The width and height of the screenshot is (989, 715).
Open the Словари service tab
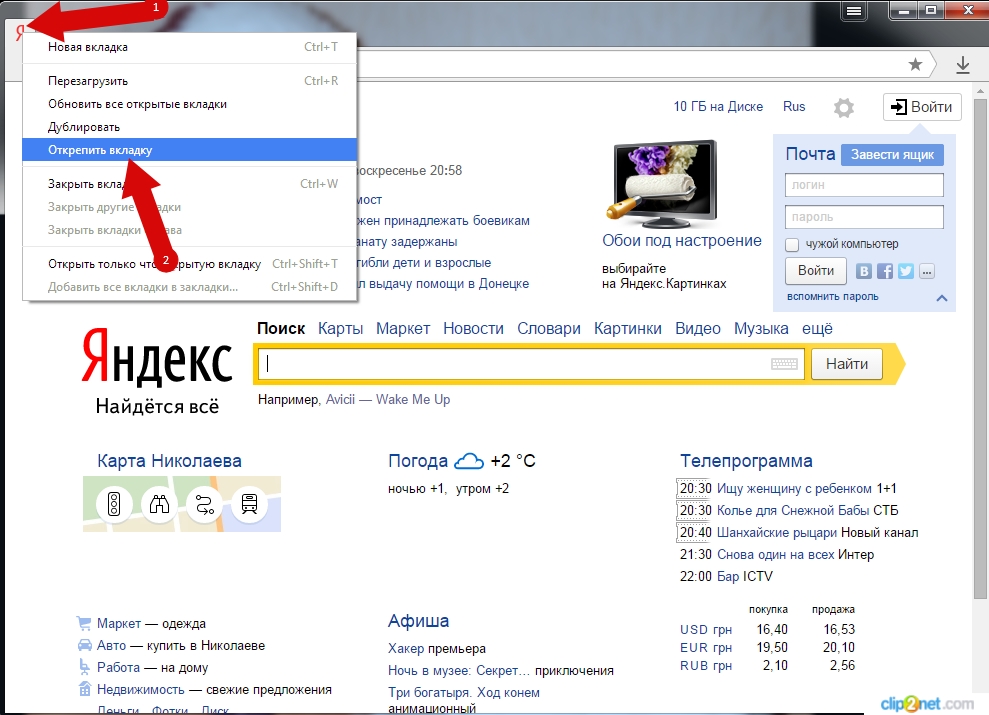pyautogui.click(x=549, y=328)
